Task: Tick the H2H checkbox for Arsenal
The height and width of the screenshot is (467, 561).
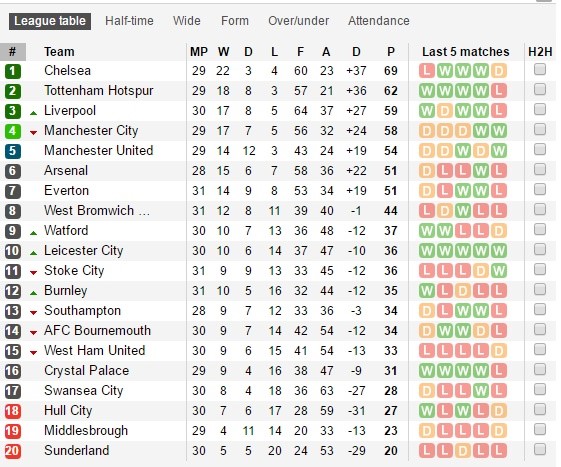Action: coord(540,169)
